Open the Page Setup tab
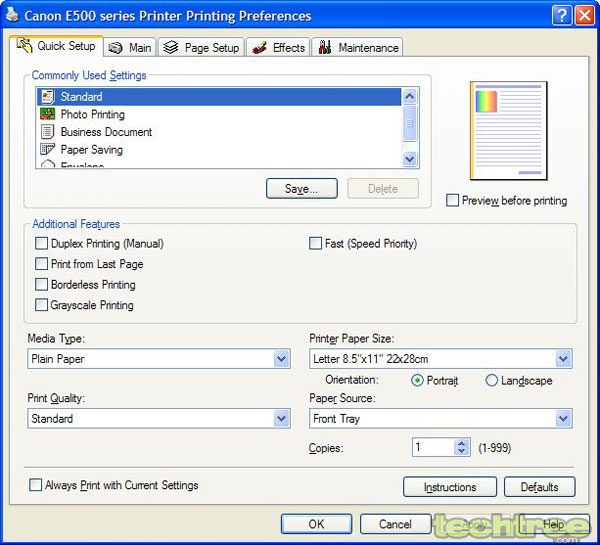The image size is (600, 545). click(x=201, y=47)
